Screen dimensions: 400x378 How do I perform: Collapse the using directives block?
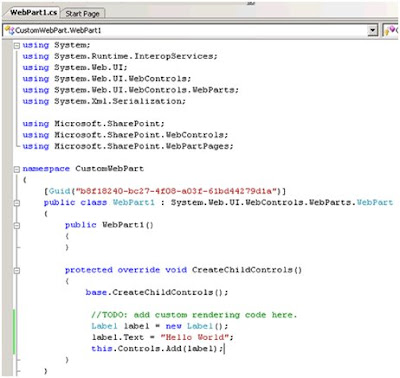17,45
